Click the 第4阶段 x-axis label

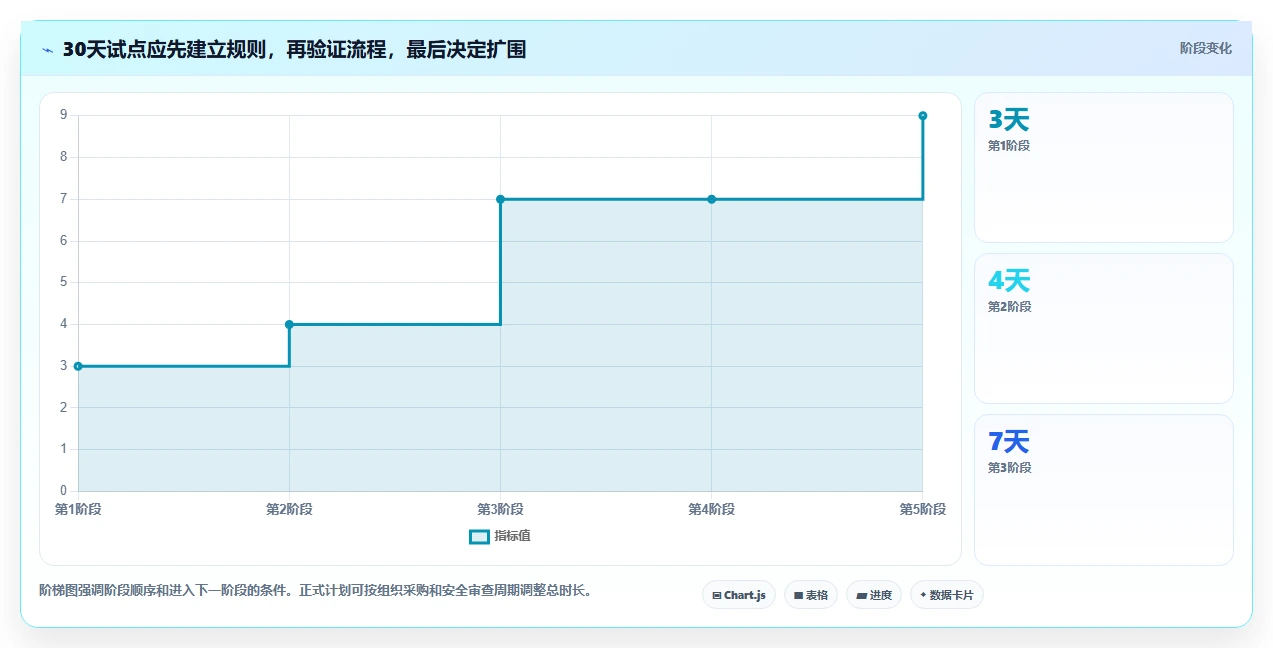[x=711, y=509]
